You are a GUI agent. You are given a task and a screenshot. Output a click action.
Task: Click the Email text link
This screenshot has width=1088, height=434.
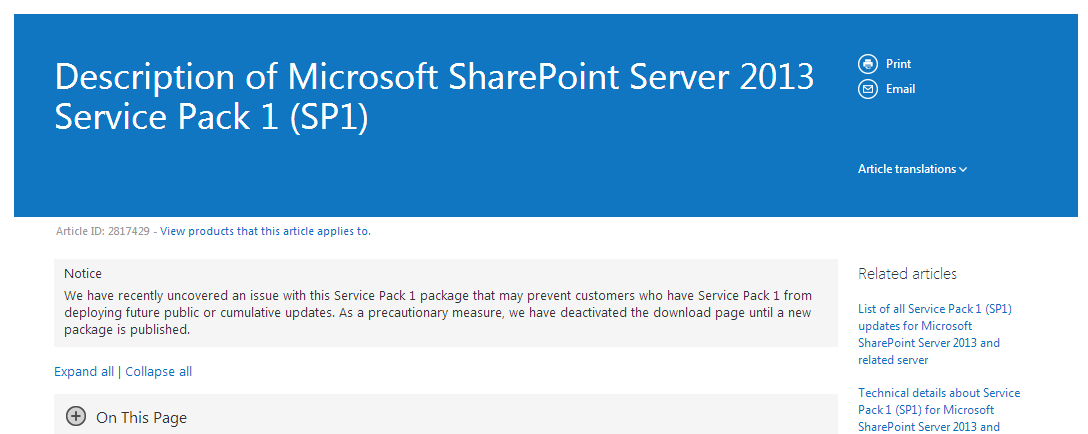tap(901, 89)
